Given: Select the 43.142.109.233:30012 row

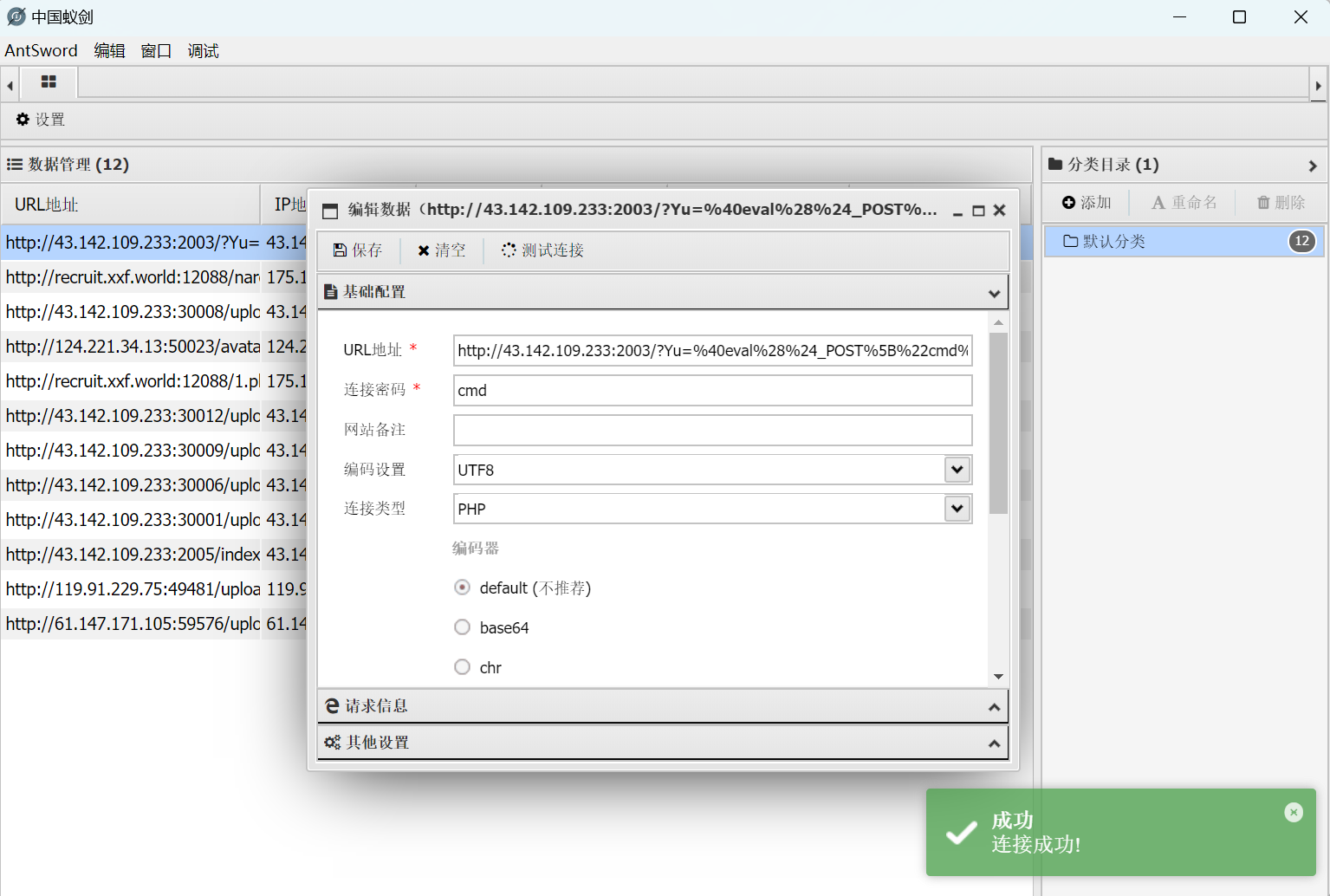Looking at the screenshot, I should pyautogui.click(x=154, y=416).
